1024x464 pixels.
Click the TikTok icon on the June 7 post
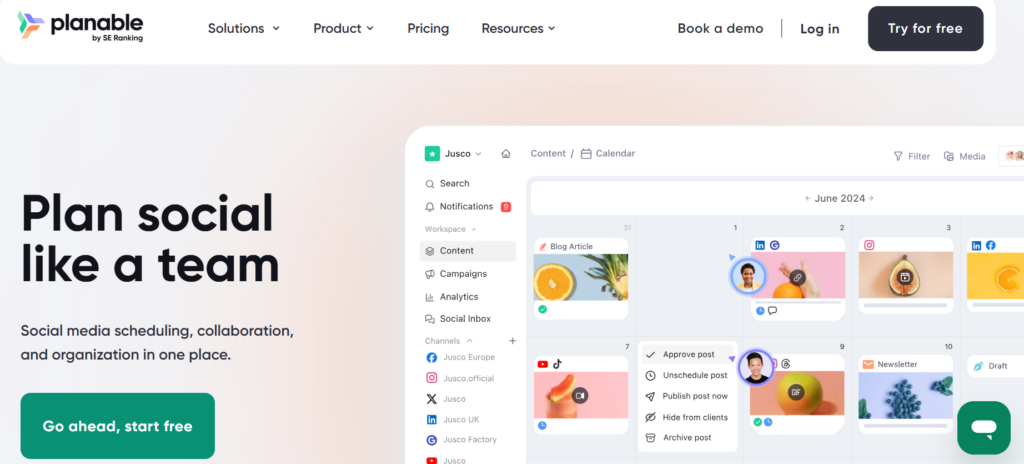point(557,364)
